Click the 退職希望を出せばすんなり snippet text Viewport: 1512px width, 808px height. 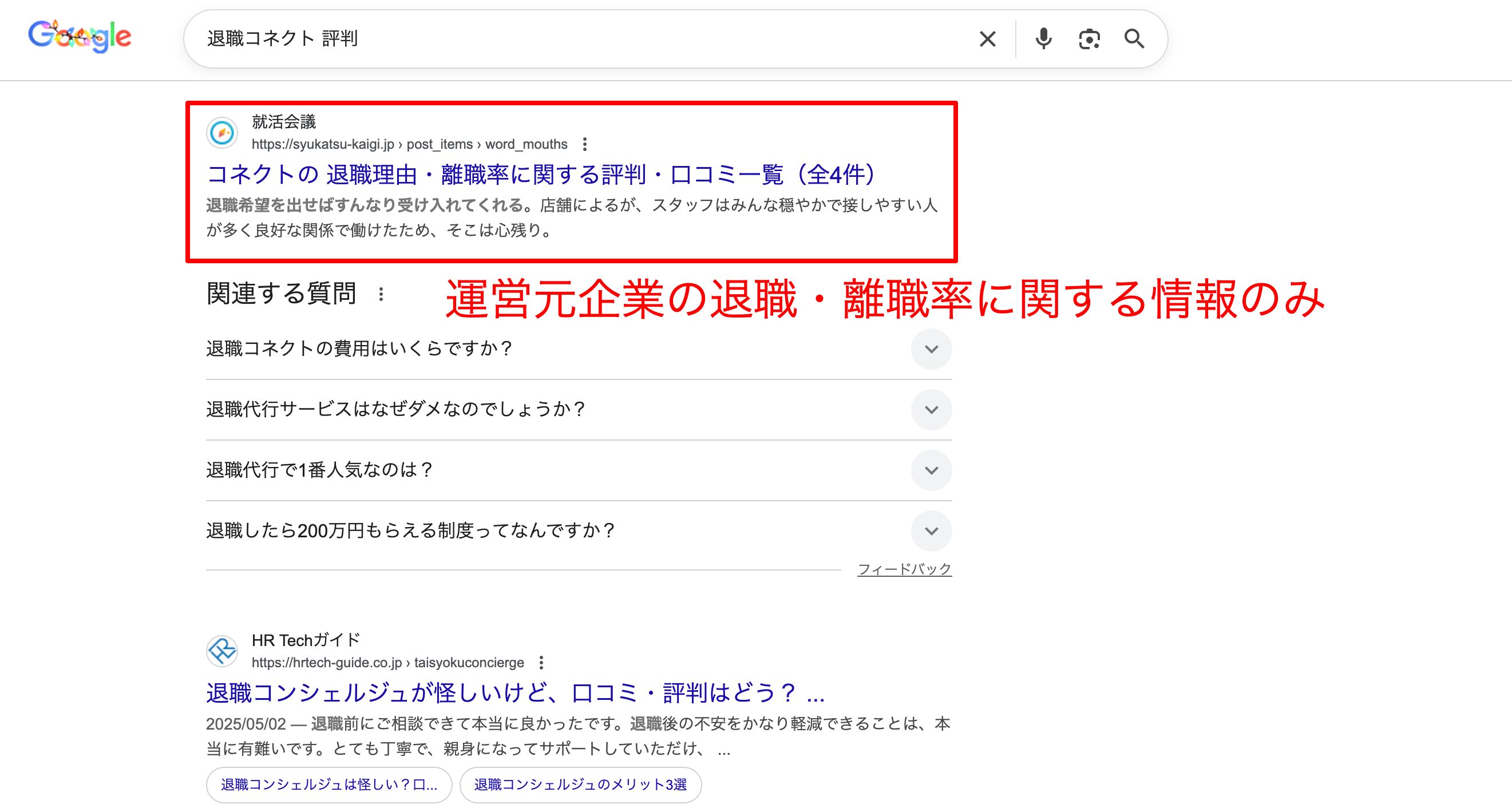[572, 217]
